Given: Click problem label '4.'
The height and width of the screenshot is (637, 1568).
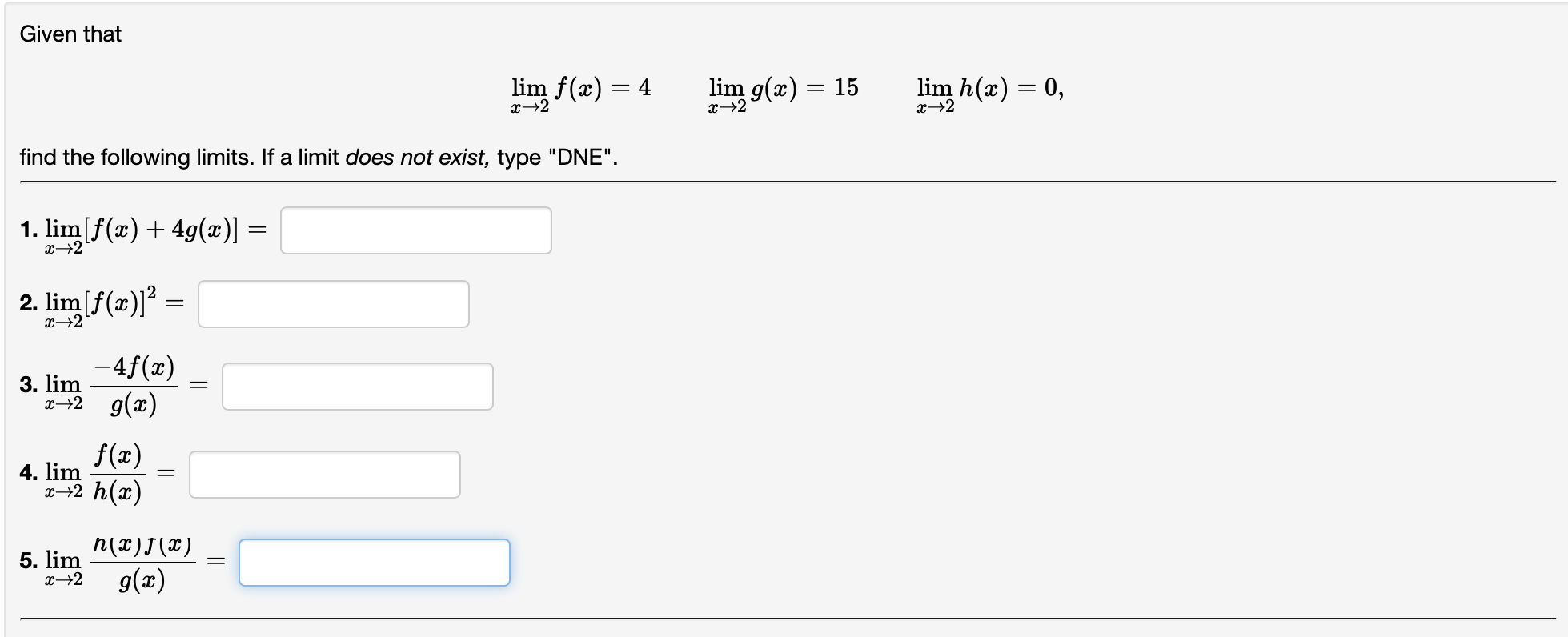Looking at the screenshot, I should coord(30,474).
